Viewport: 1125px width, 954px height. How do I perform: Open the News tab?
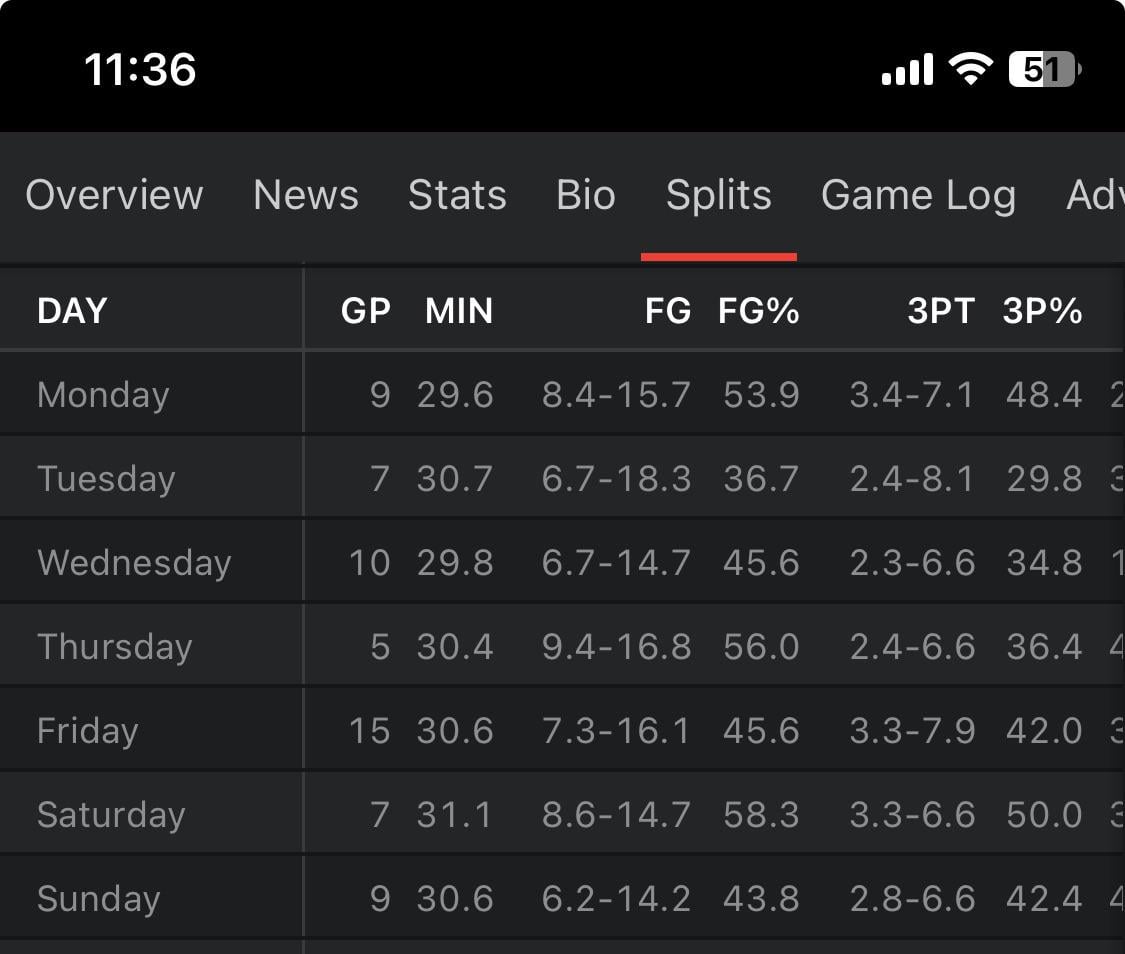click(x=306, y=195)
